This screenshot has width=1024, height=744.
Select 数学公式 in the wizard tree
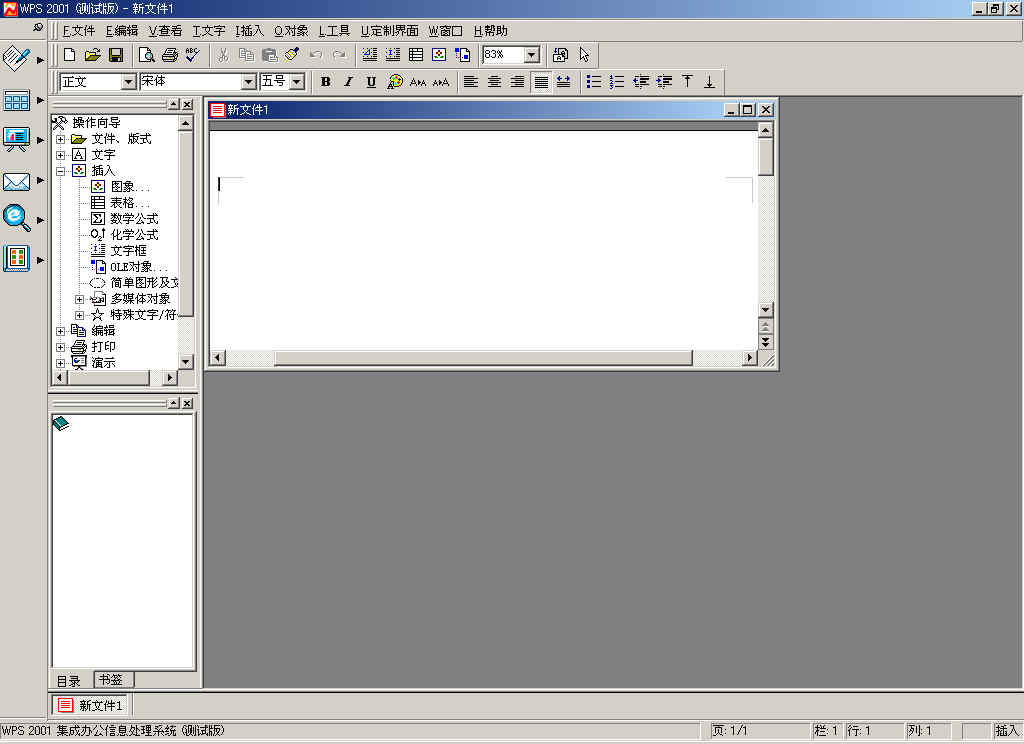coord(134,219)
